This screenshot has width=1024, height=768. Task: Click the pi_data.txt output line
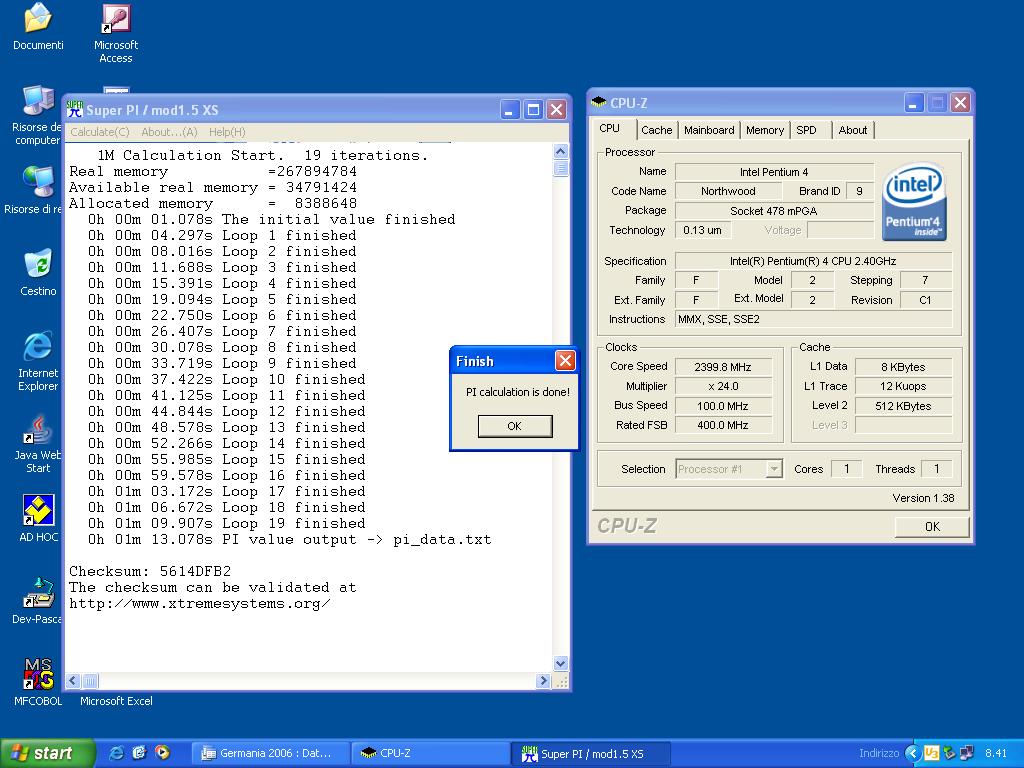(x=289, y=539)
